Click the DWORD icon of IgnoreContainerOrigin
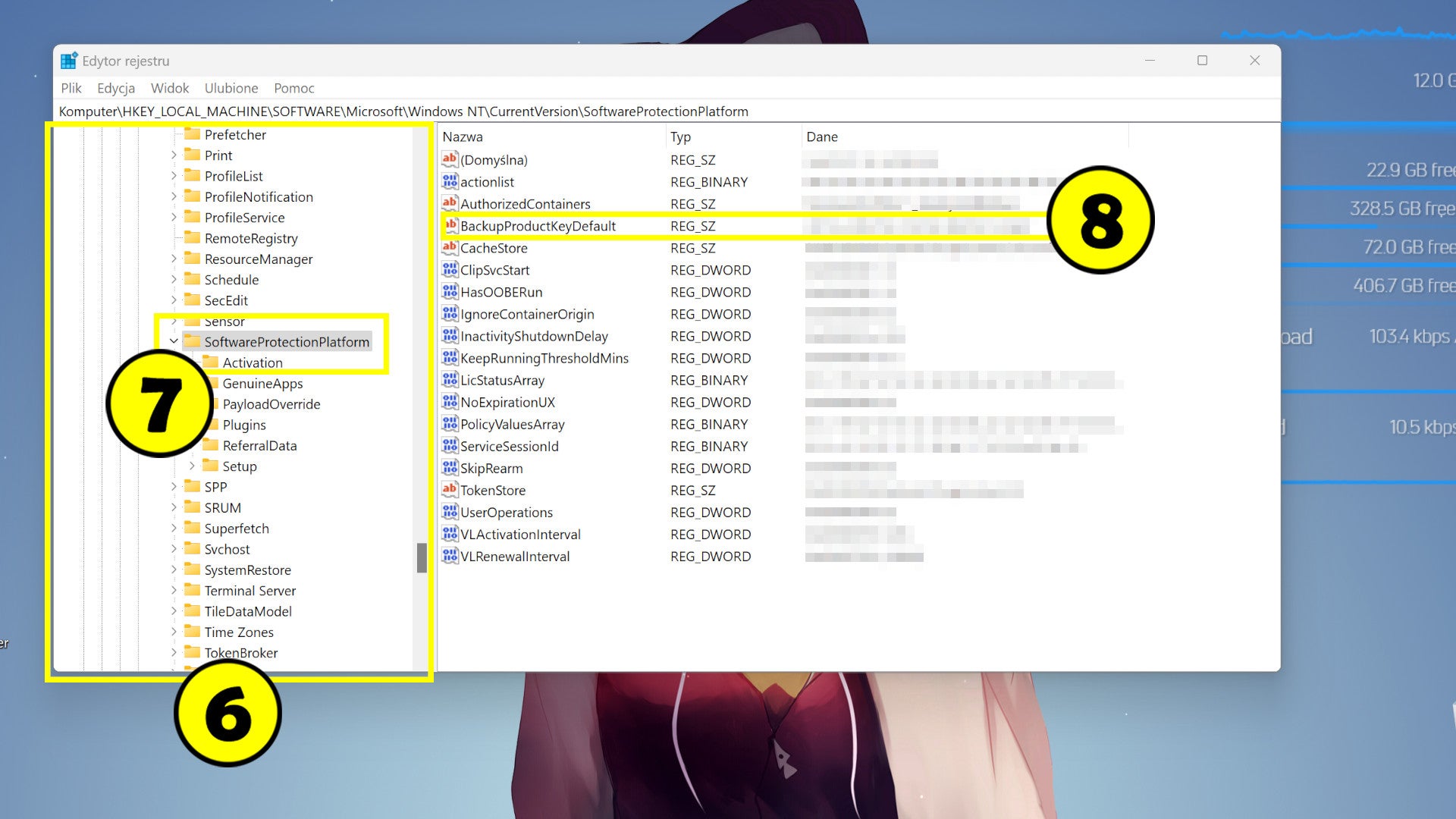This screenshot has width=1456, height=819. point(450,313)
